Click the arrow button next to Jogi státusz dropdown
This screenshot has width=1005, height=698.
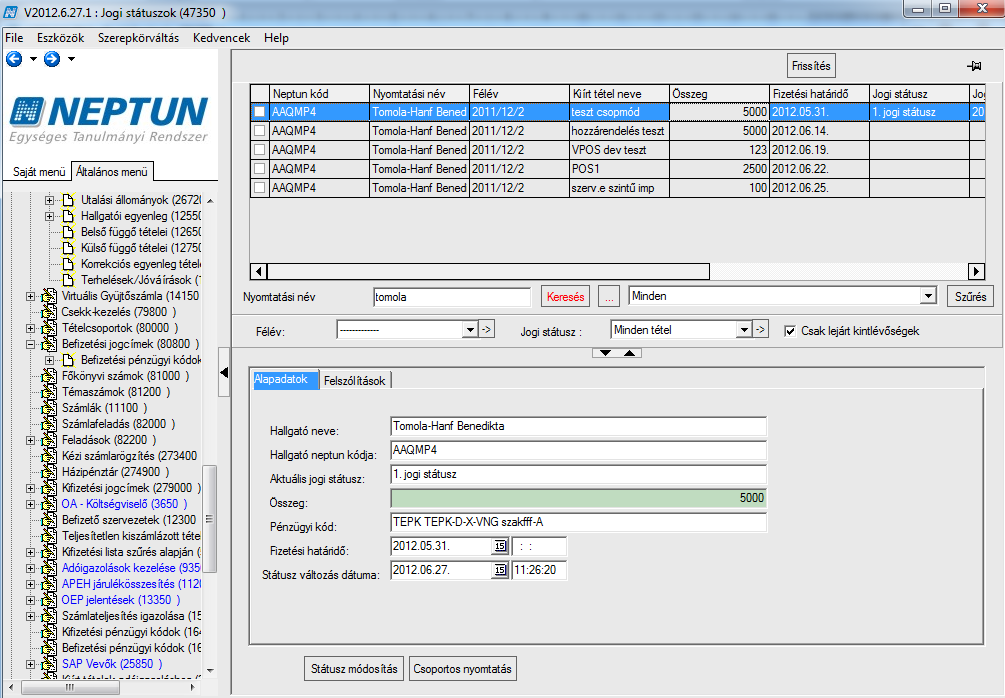click(x=760, y=329)
